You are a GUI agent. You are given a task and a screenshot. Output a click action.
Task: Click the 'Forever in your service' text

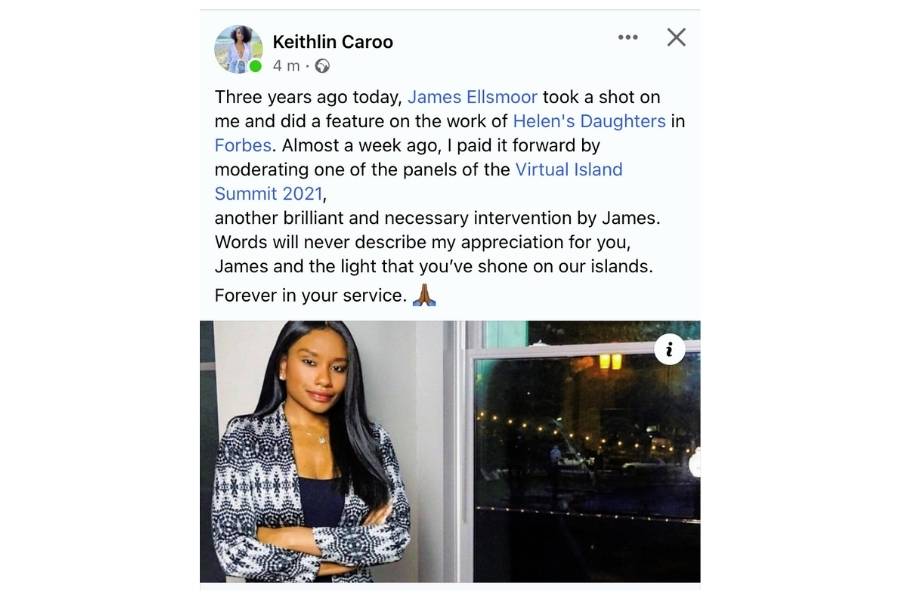(311, 295)
